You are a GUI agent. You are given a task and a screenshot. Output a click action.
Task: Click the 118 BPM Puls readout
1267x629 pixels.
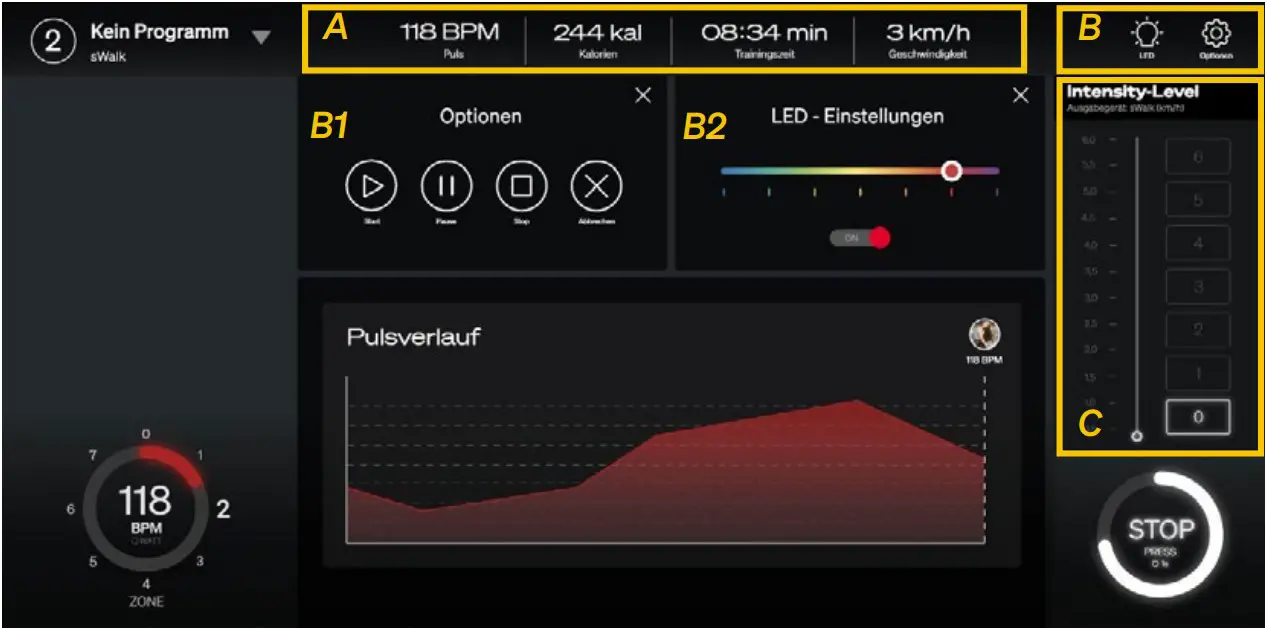click(450, 40)
